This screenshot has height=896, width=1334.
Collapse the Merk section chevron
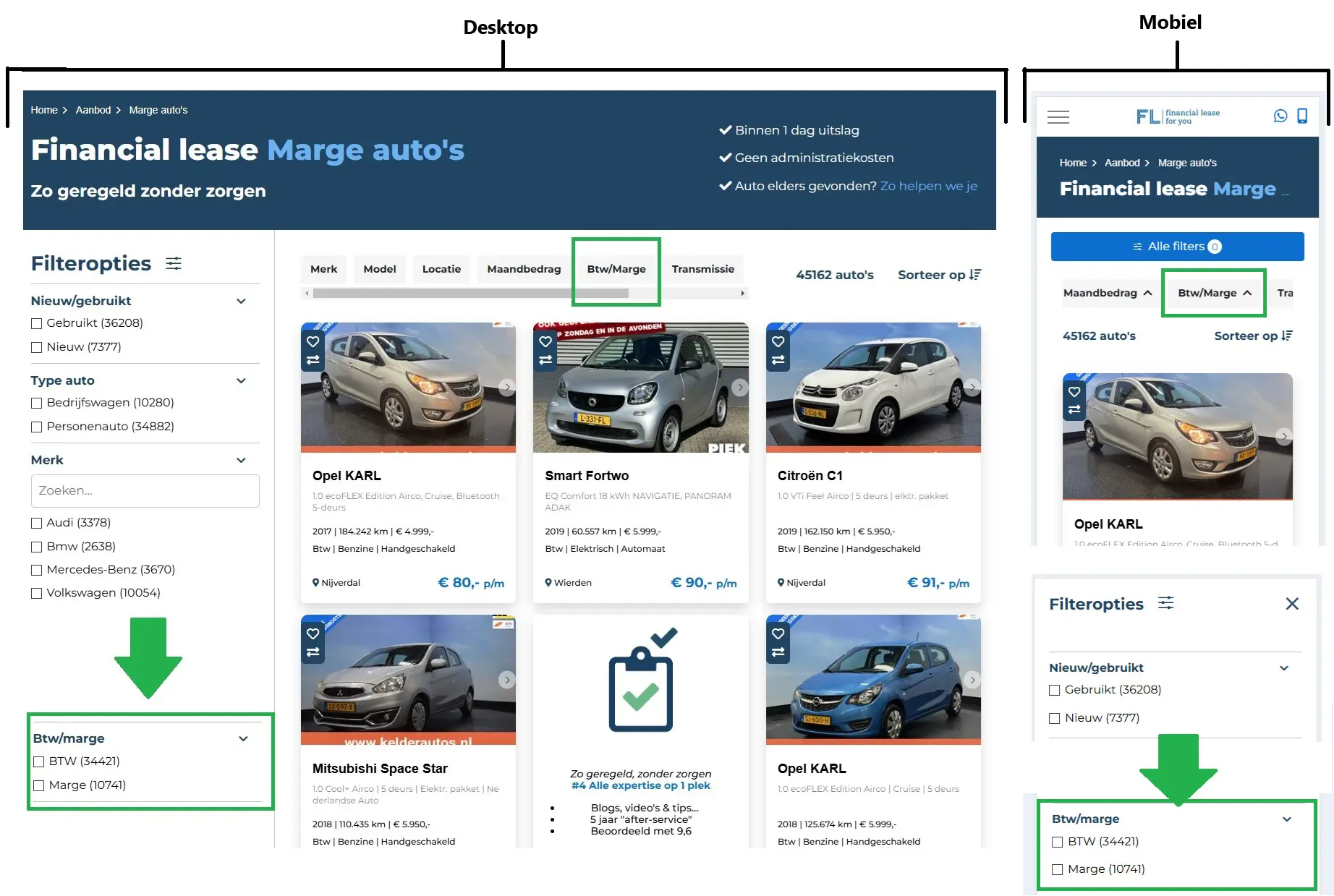[x=241, y=461]
